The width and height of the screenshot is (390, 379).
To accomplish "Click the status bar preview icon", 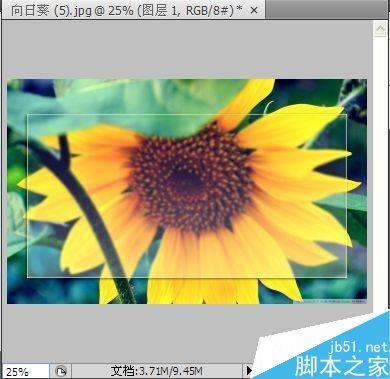I will 61,371.
